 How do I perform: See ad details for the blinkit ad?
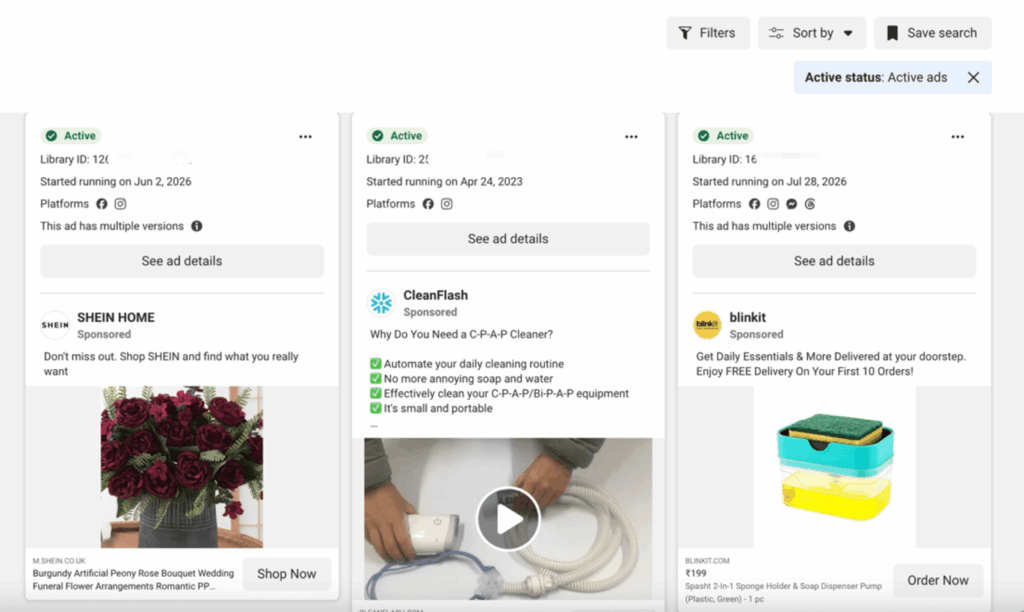tap(834, 261)
